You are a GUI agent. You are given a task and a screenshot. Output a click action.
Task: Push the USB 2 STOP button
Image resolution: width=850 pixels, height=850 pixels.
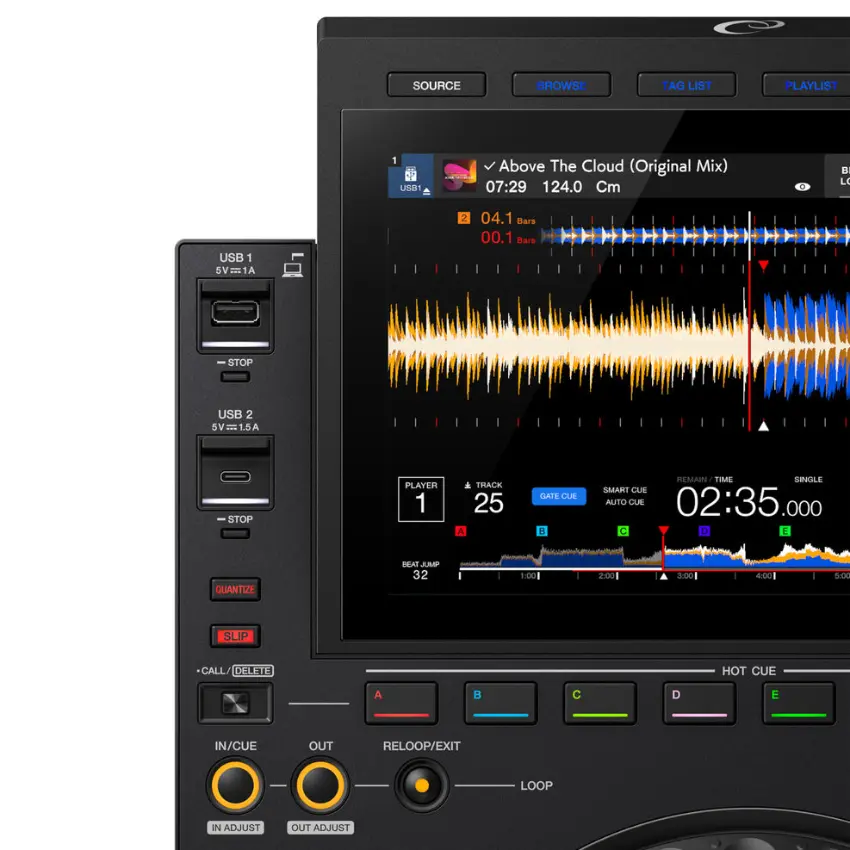coord(235,533)
